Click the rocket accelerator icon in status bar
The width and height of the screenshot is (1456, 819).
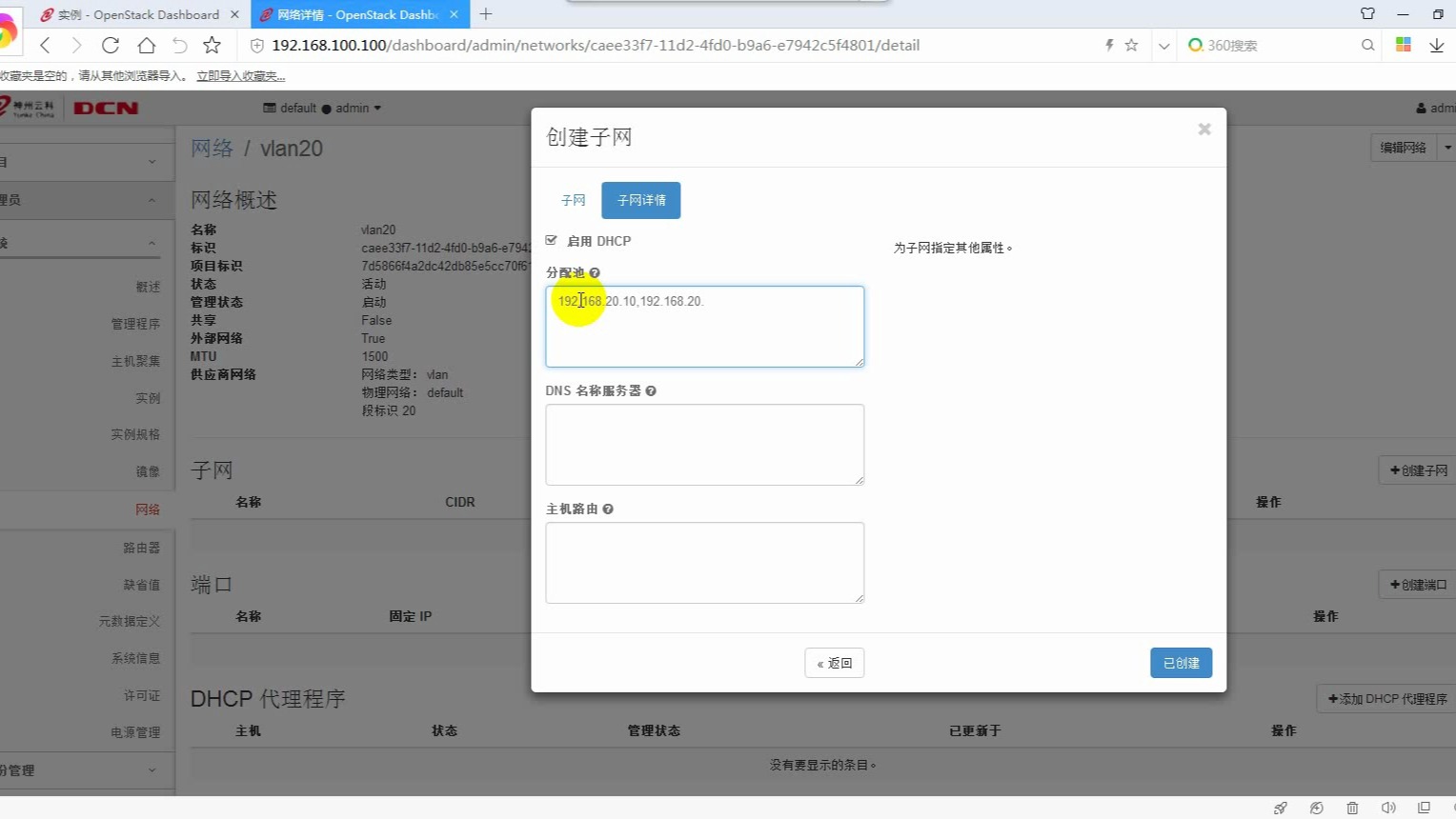click(x=1280, y=808)
